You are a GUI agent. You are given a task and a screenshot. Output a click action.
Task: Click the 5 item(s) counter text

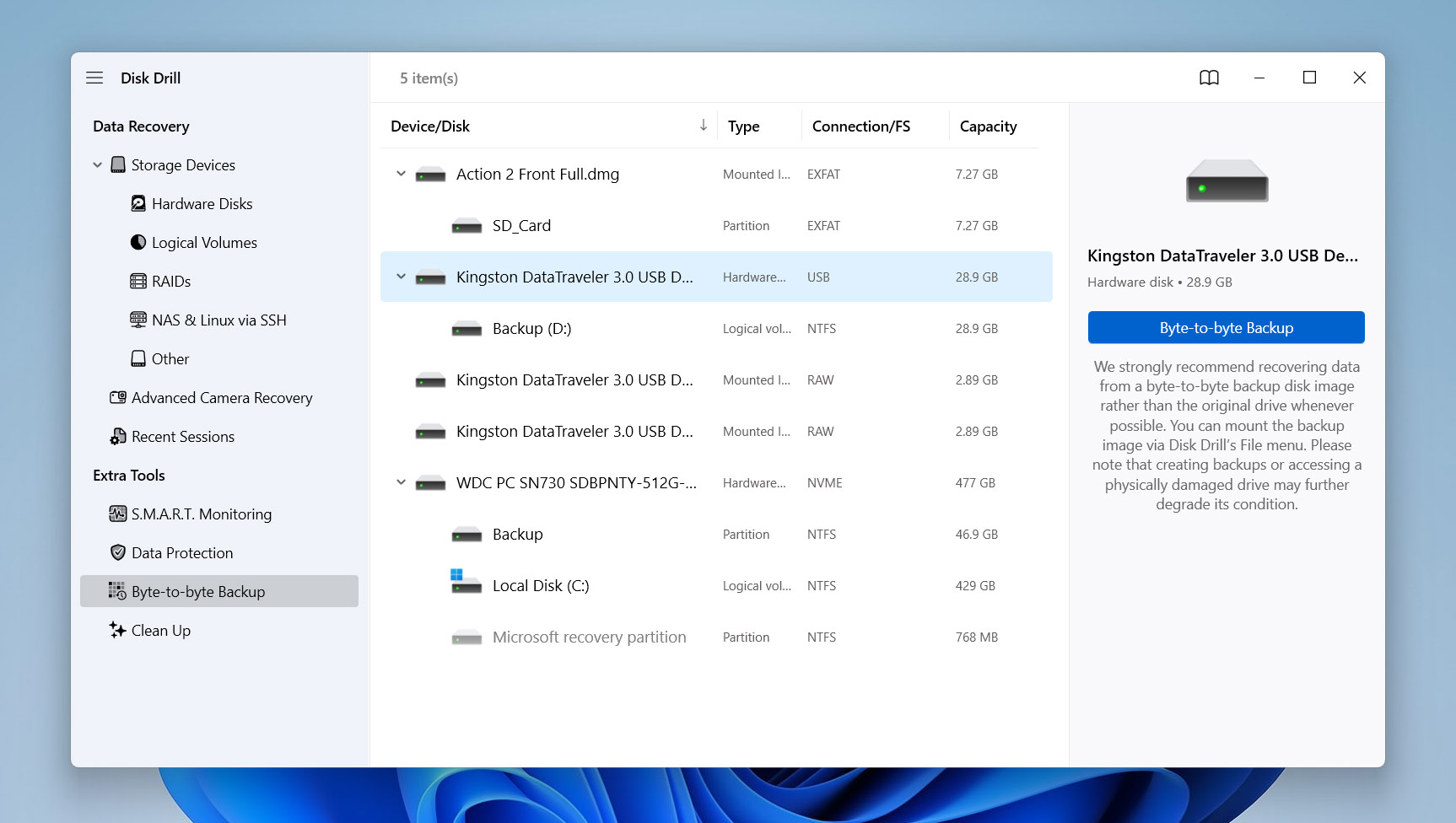(x=429, y=78)
